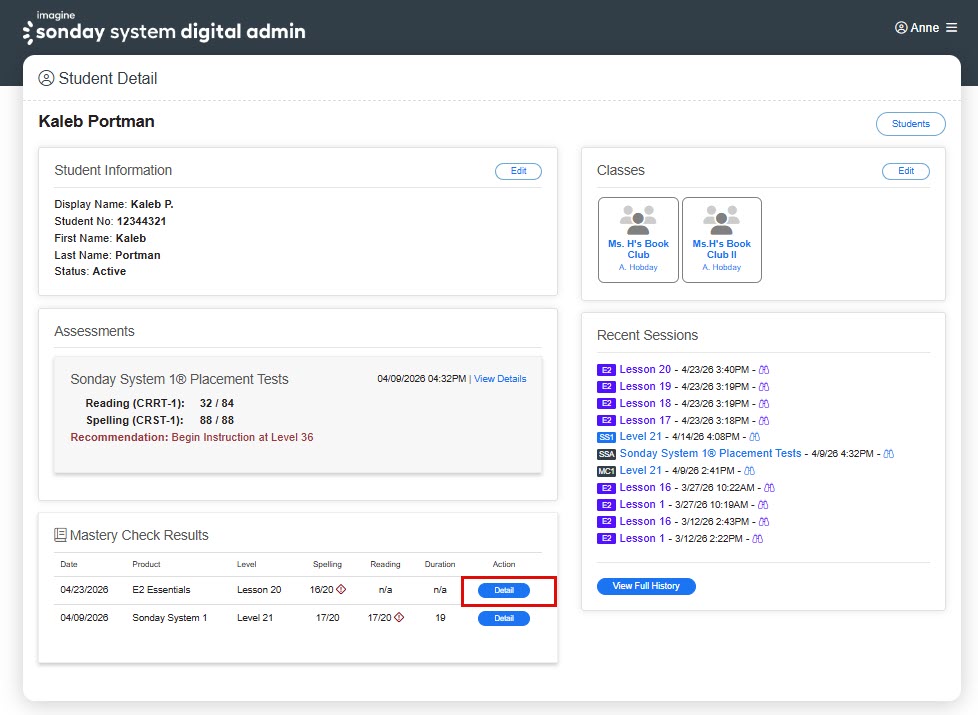Open Detail for E2 Essentials Lesson 20 result
Image resolution: width=978 pixels, height=715 pixels.
click(504, 590)
